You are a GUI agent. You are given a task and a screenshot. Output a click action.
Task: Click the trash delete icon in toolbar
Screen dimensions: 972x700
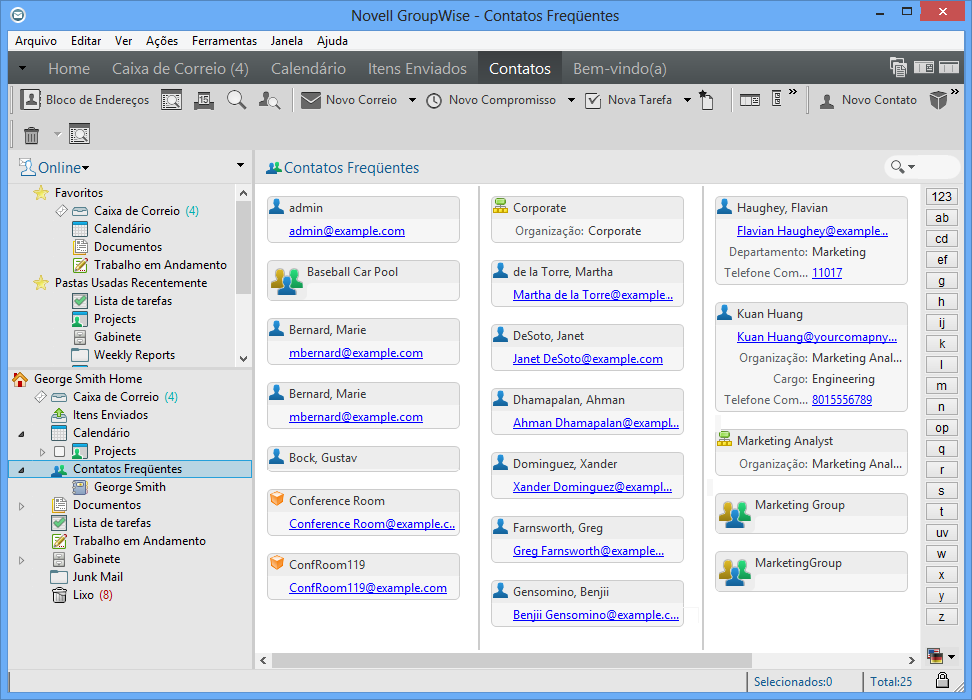pyautogui.click(x=31, y=135)
